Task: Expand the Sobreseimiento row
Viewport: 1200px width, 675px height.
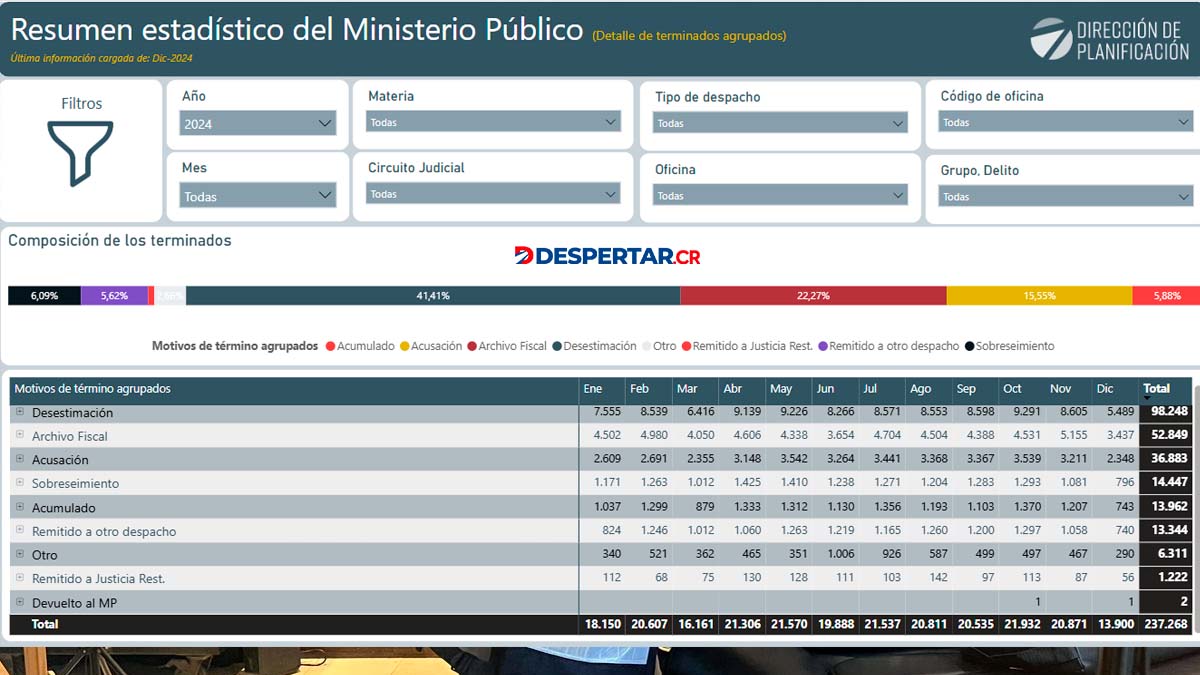Action: 20,482
